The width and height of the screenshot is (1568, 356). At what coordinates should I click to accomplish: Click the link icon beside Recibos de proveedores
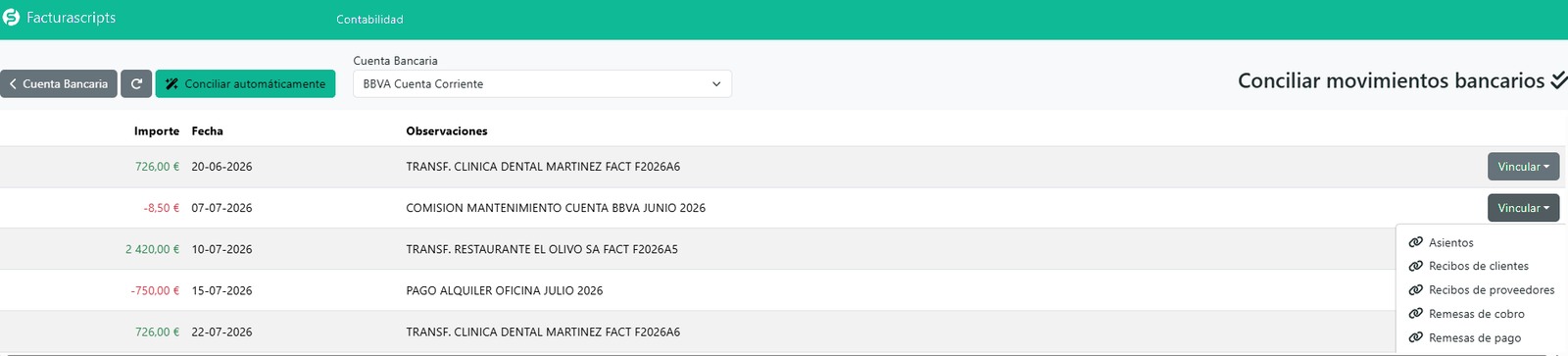click(x=1416, y=290)
